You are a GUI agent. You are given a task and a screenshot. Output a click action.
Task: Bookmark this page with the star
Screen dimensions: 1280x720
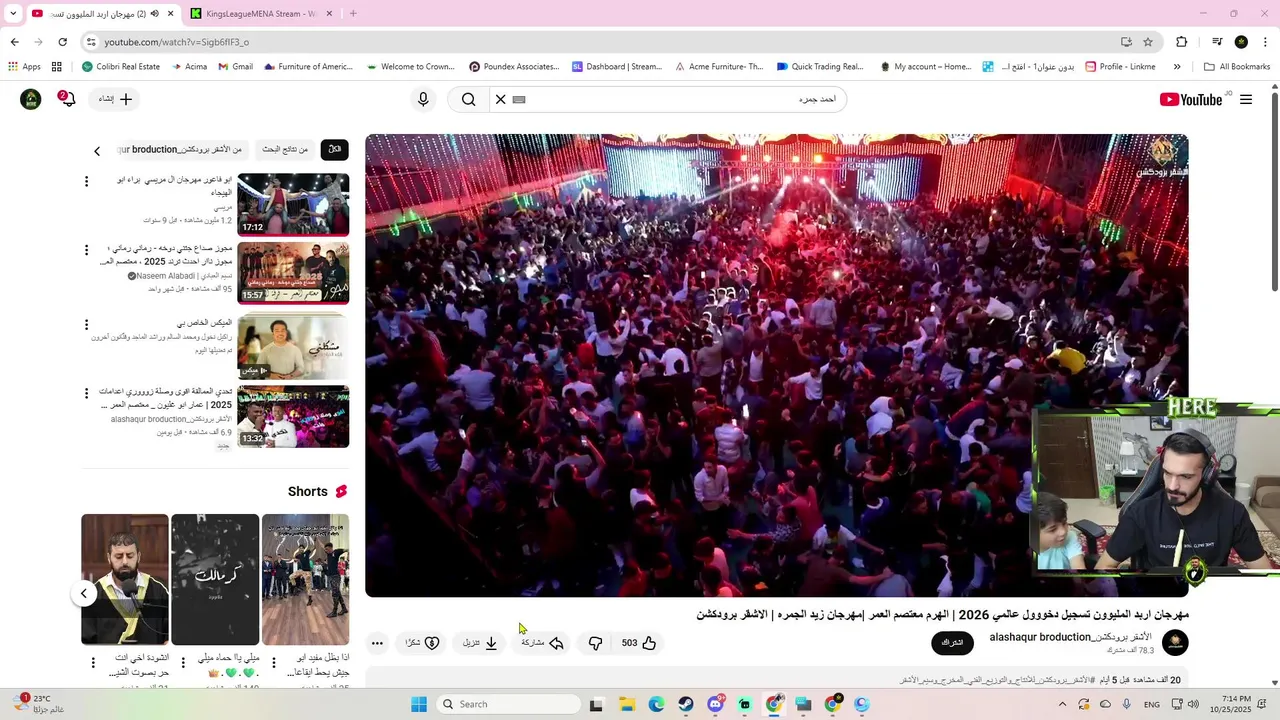(x=1148, y=42)
